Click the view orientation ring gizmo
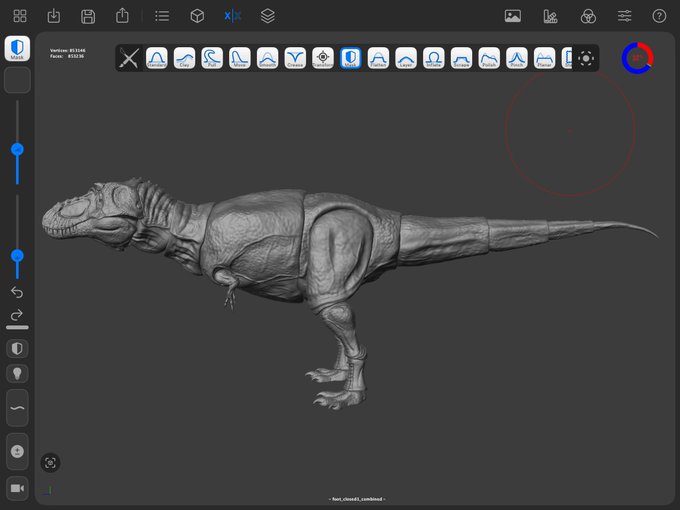This screenshot has width=680, height=510. pyautogui.click(x=637, y=58)
